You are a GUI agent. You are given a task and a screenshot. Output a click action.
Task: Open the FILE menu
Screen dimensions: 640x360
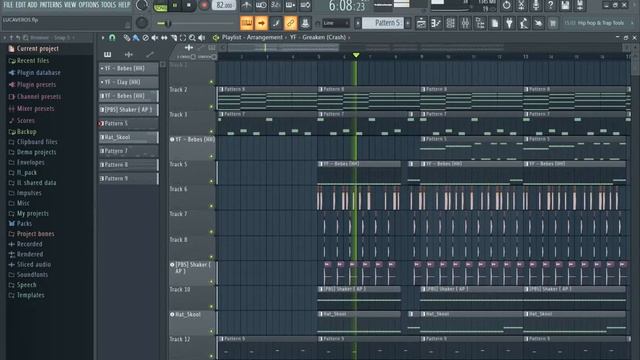tap(8, 5)
